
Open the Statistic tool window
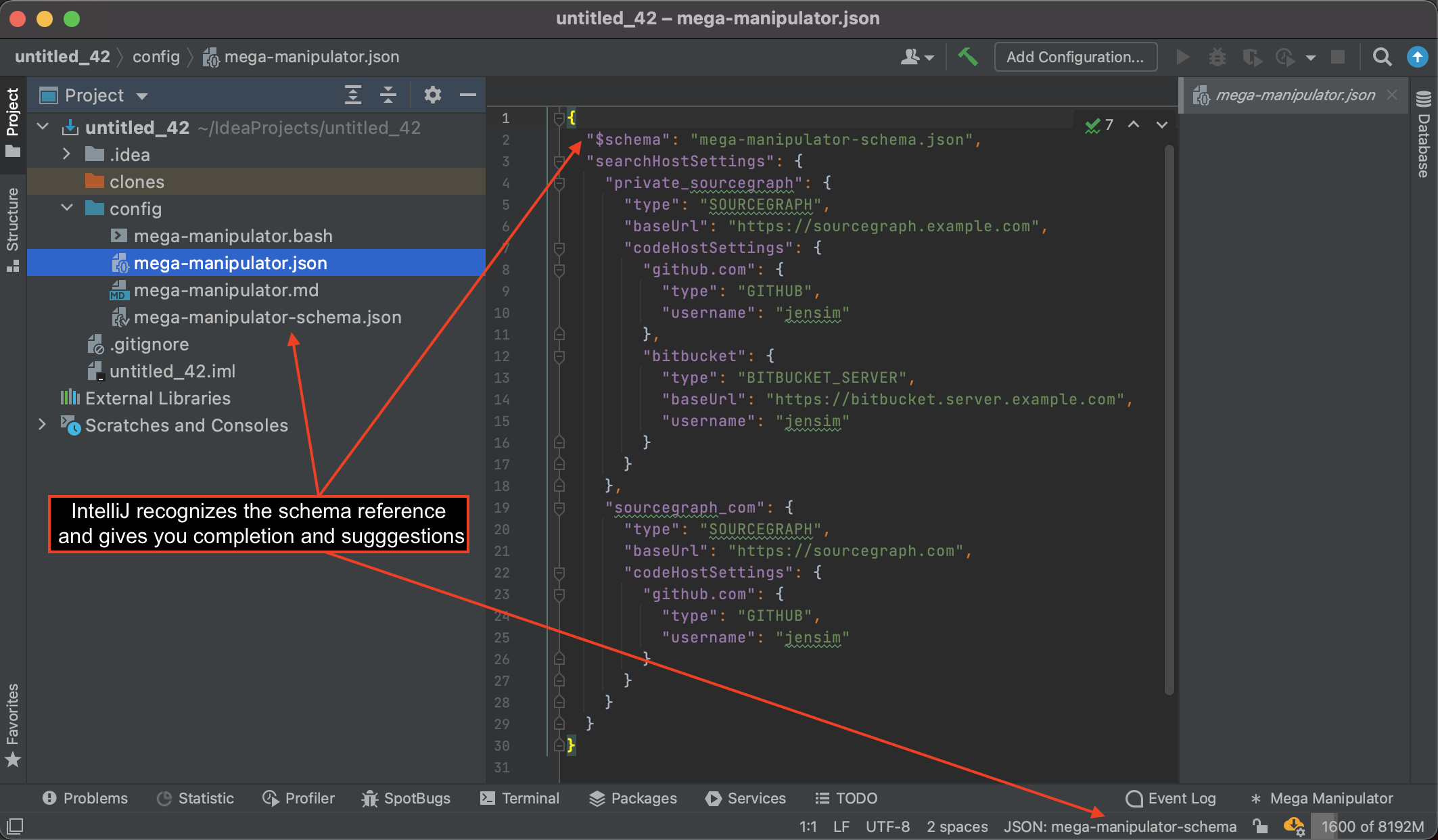click(195, 798)
